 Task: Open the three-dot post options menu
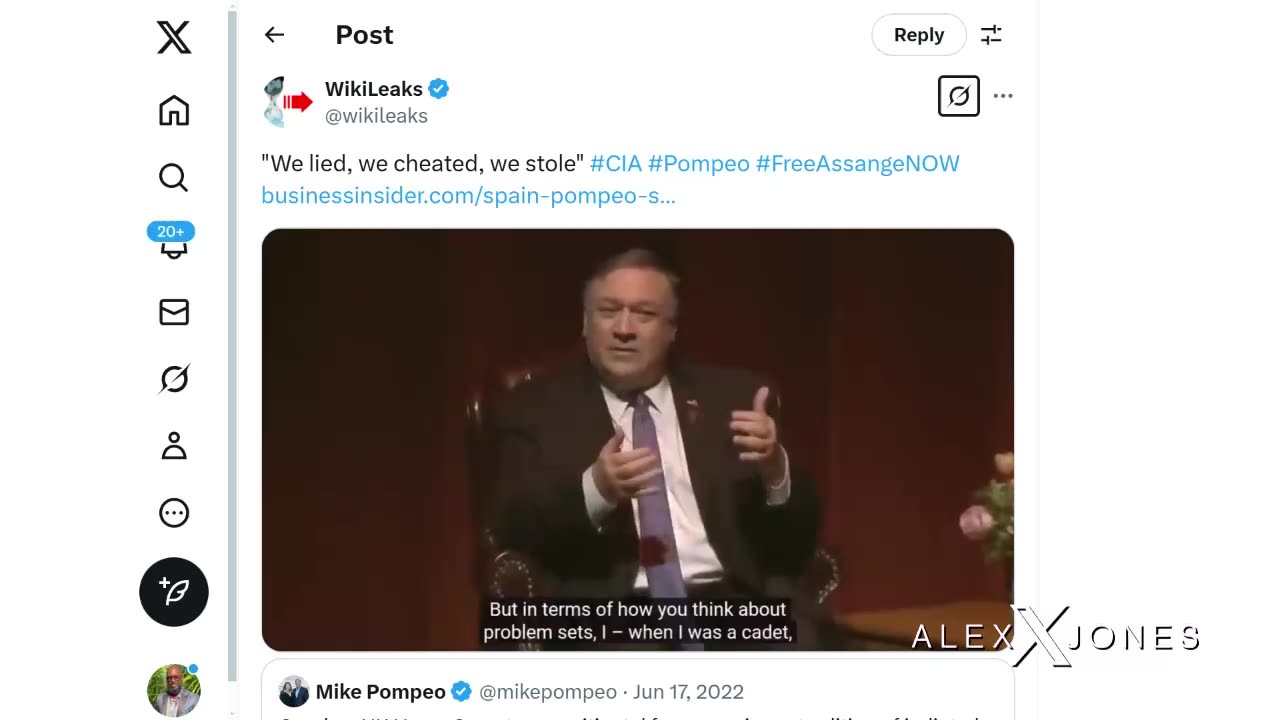click(1003, 96)
